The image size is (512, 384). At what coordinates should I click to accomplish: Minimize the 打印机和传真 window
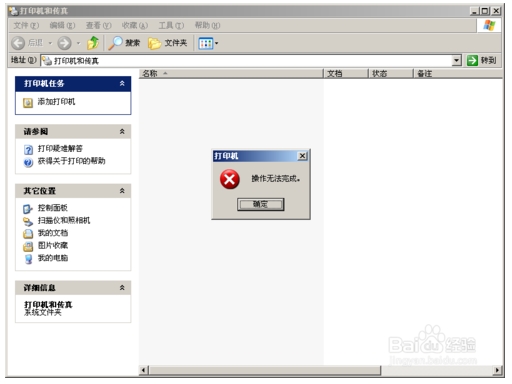(x=475, y=11)
